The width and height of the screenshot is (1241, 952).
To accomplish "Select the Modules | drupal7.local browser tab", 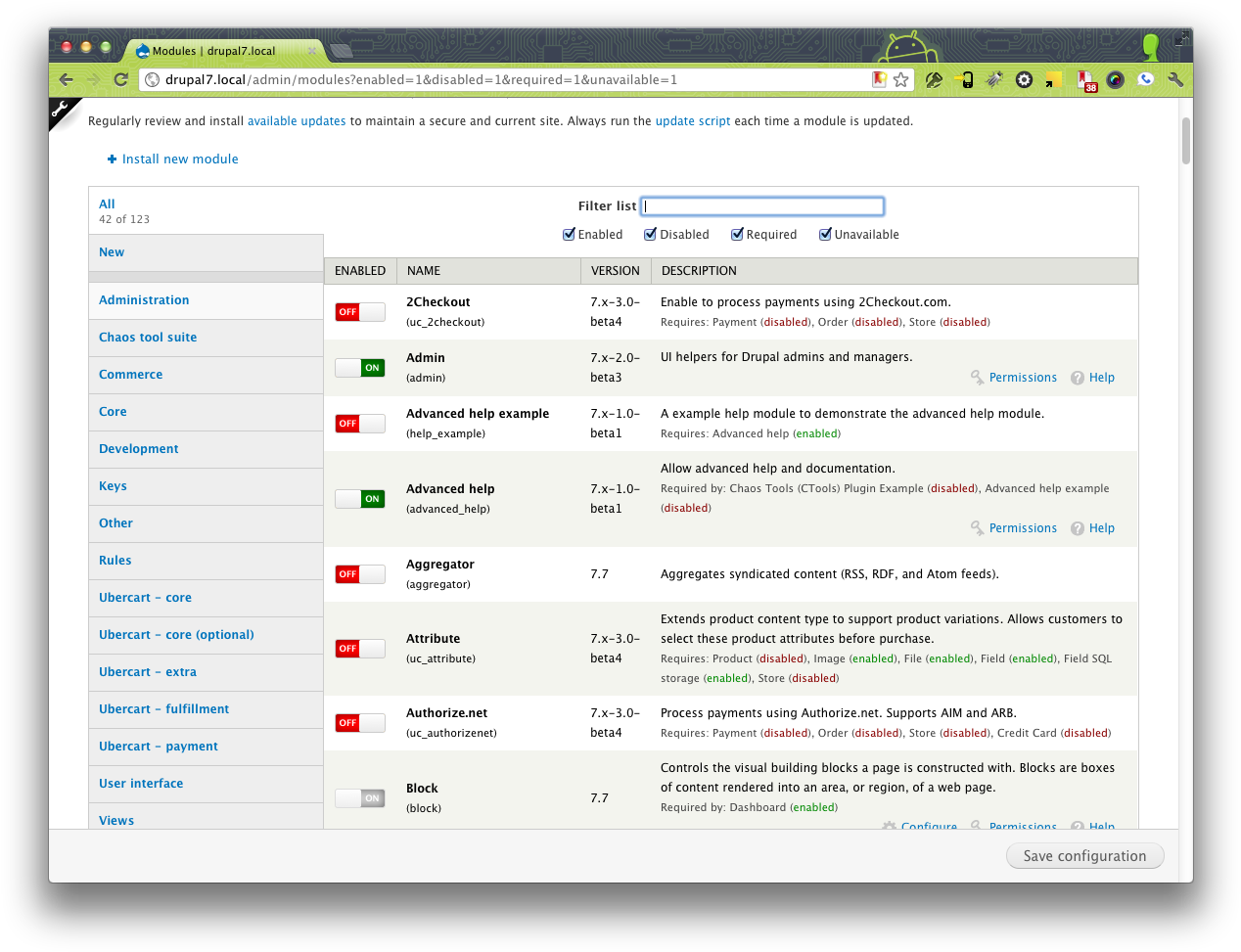I will pos(224,51).
